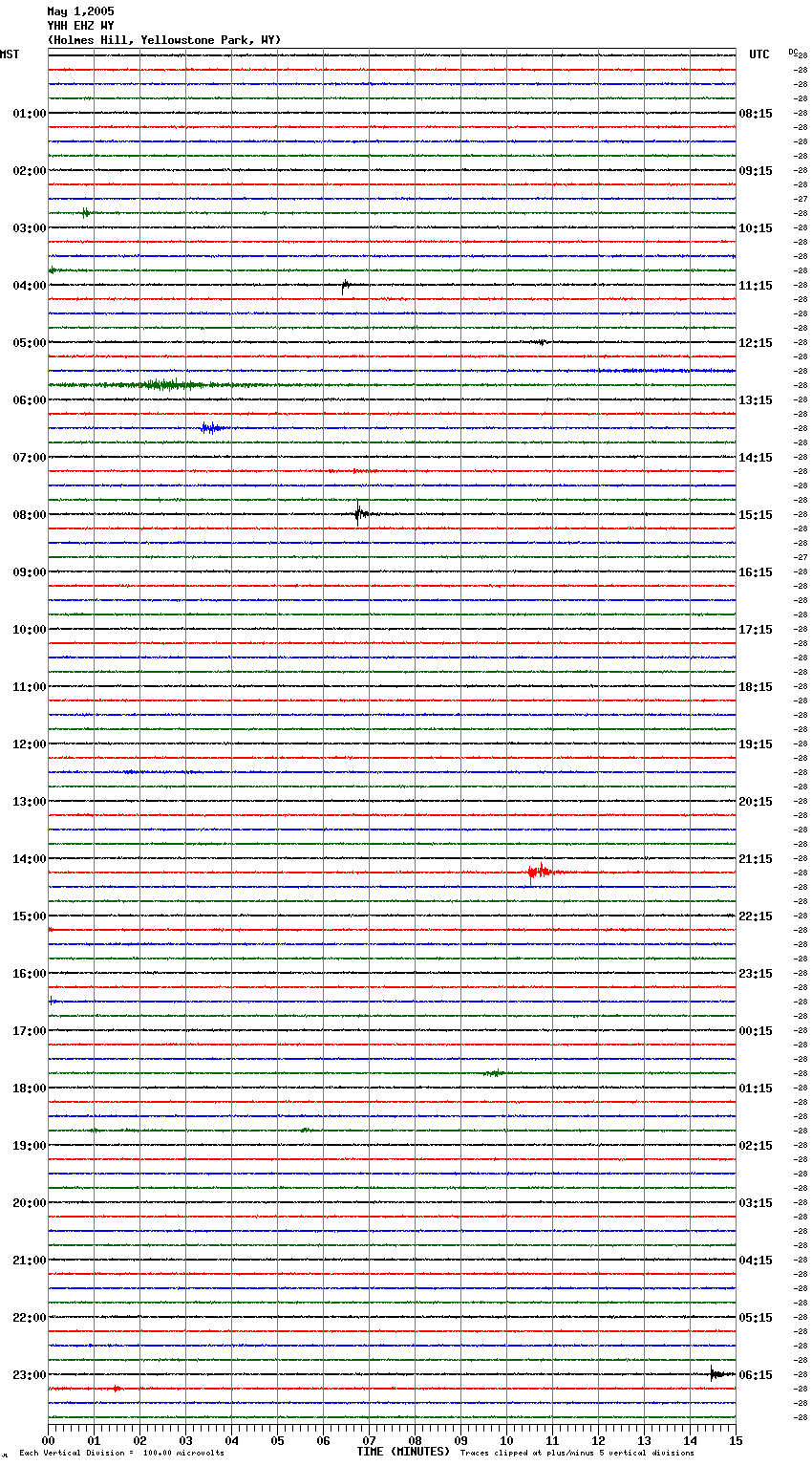The height and width of the screenshot is (1466, 812).
Task: Select the 16:00 MST row label
Action: click(30, 974)
